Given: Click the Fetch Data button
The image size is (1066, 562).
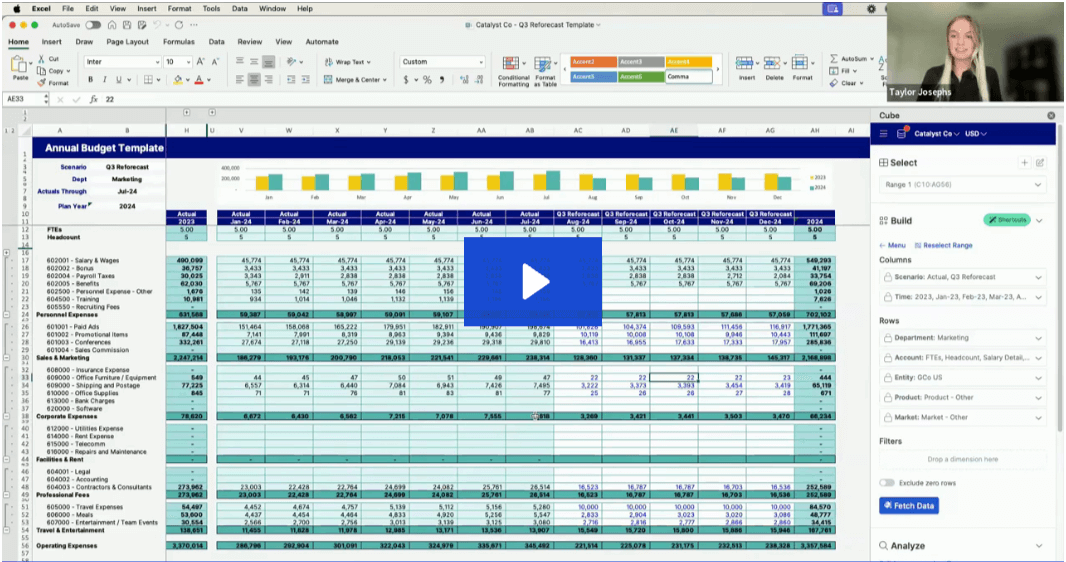Looking at the screenshot, I should pyautogui.click(x=909, y=506).
